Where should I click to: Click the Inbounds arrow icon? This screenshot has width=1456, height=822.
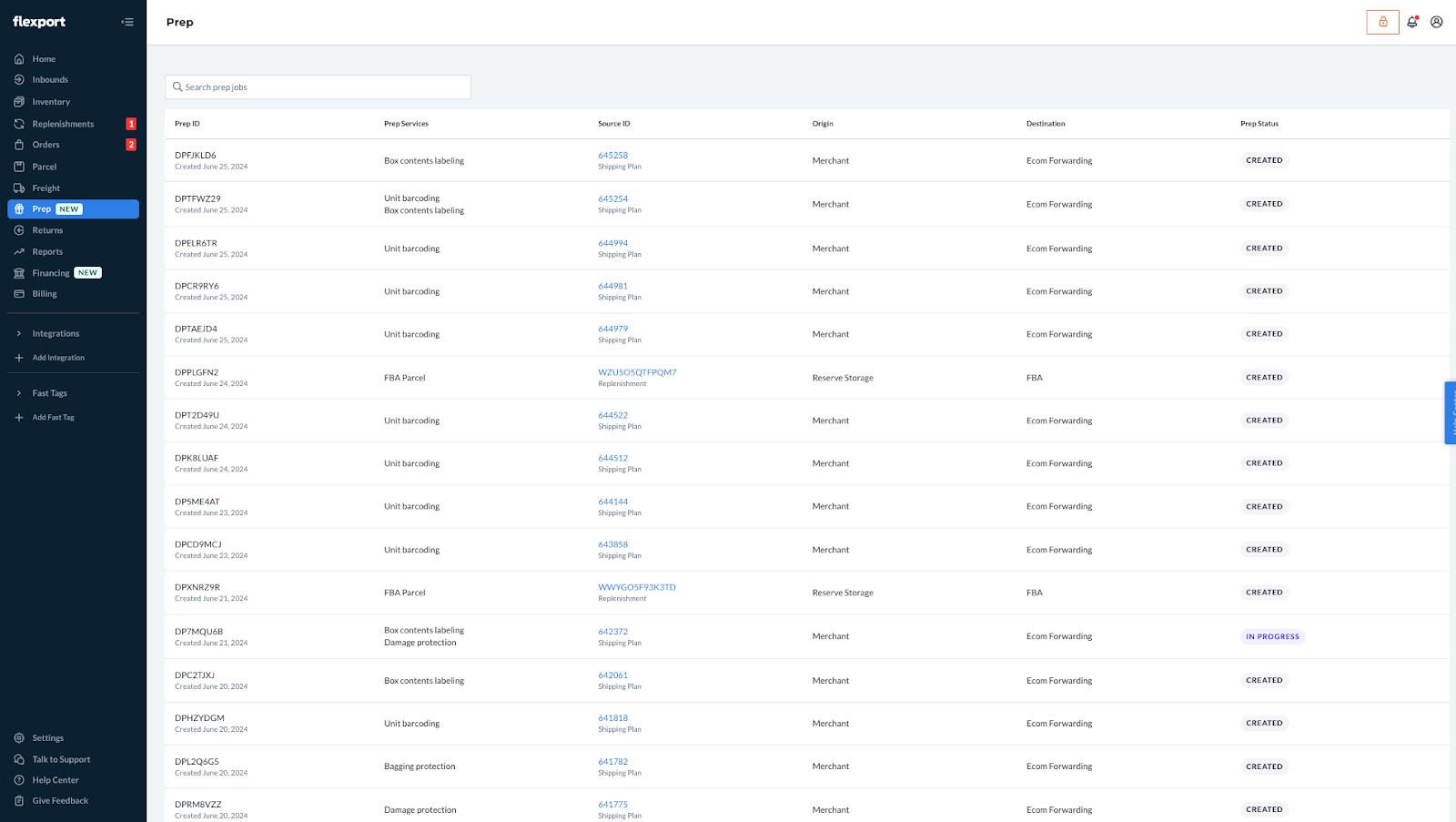click(x=20, y=79)
